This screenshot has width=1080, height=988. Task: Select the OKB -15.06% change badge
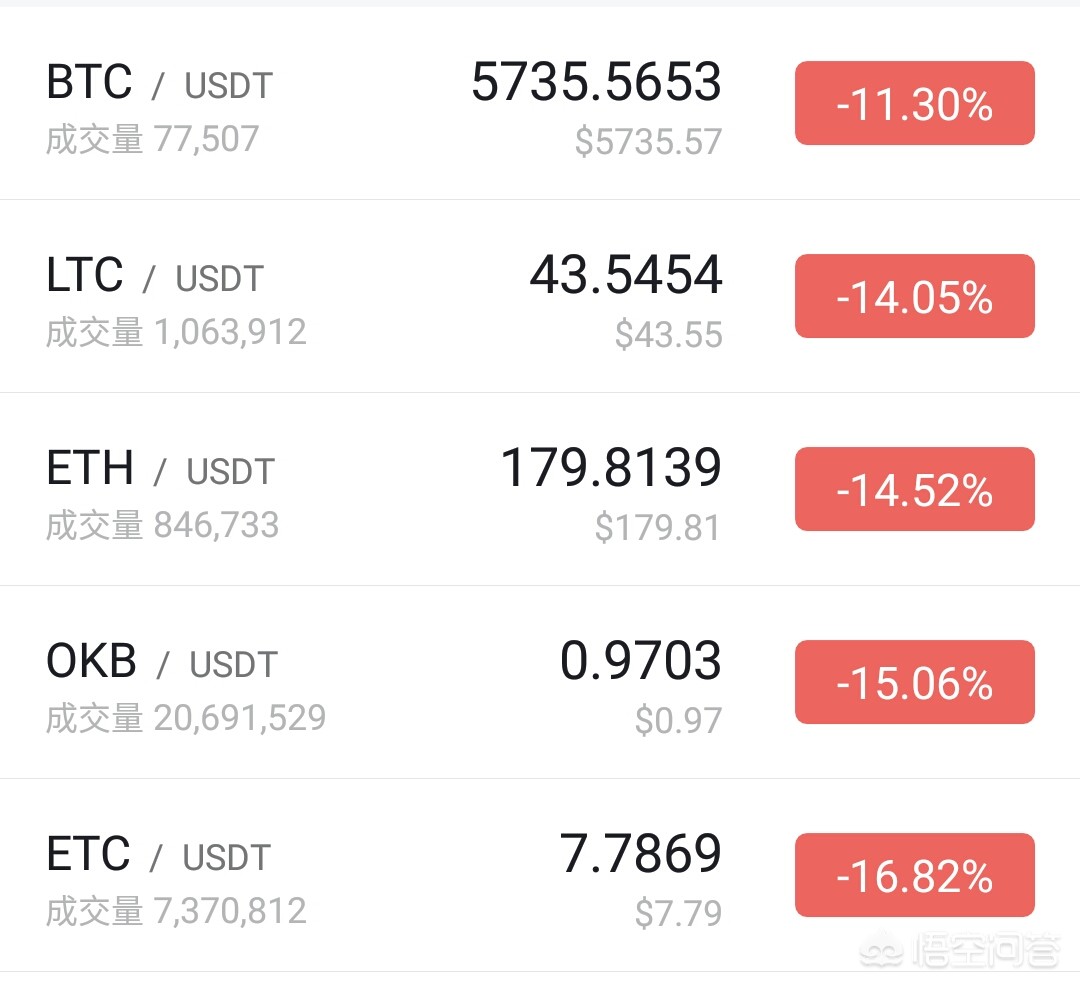[914, 683]
